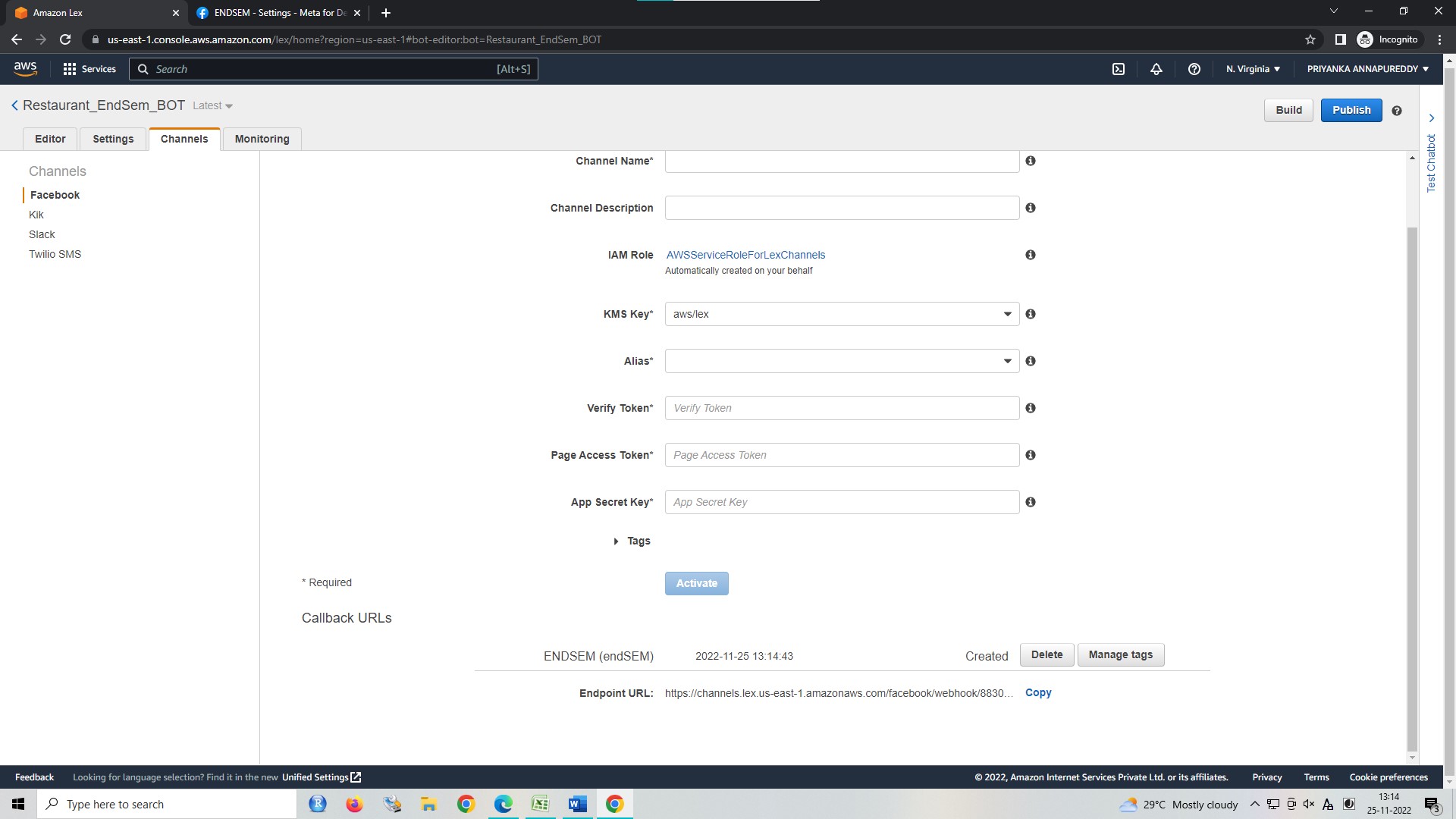The height and width of the screenshot is (819, 1456).
Task: Click the Publish button
Action: [x=1351, y=109]
